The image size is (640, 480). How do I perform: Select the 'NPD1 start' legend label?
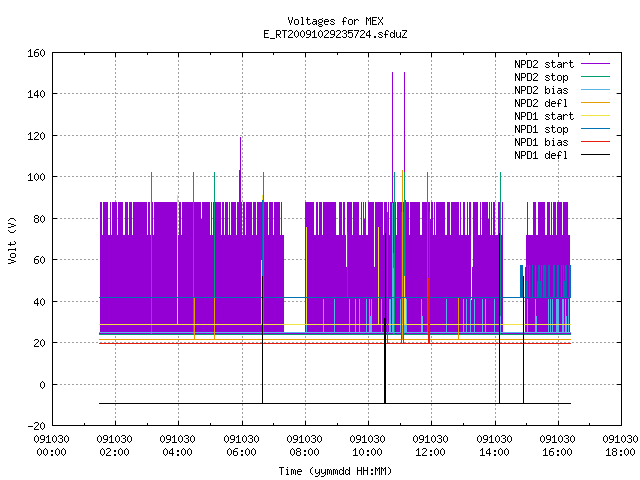(544, 116)
